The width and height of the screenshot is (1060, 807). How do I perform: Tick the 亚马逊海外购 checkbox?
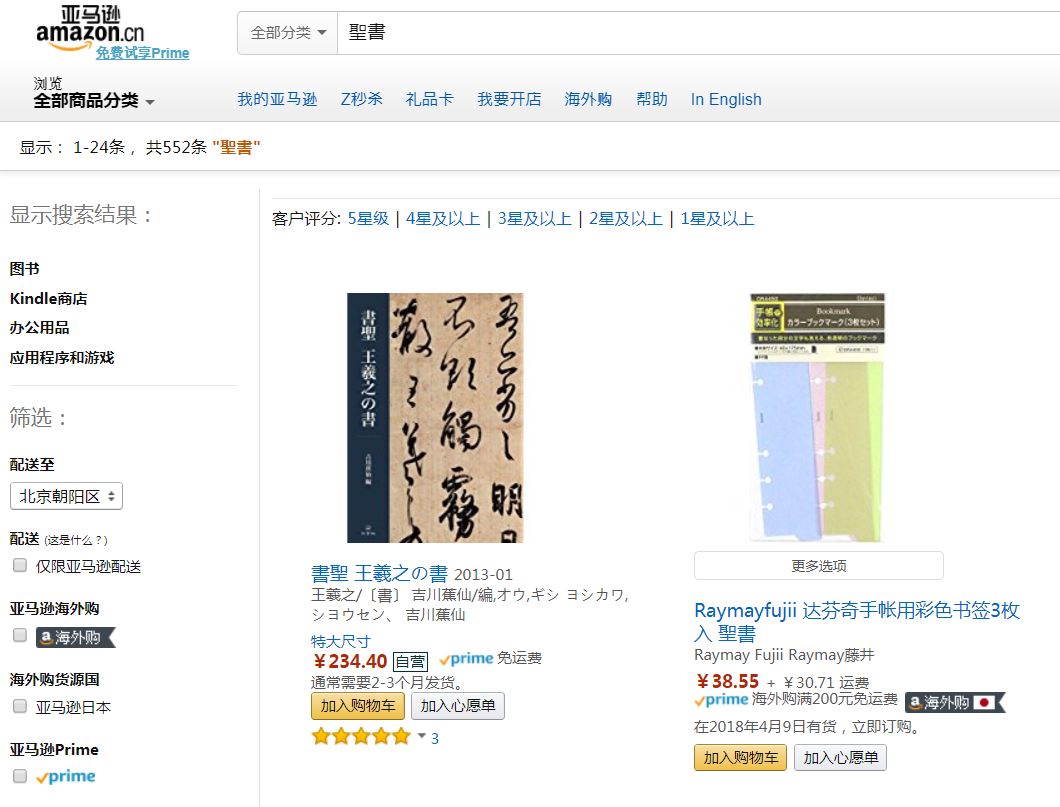pos(20,635)
